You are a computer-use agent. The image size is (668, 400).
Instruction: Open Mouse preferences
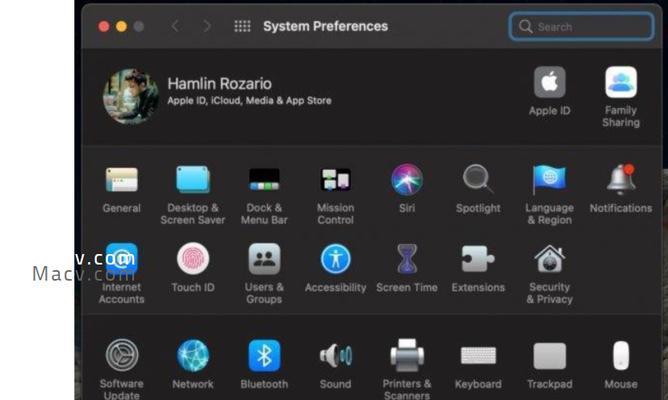click(x=621, y=355)
